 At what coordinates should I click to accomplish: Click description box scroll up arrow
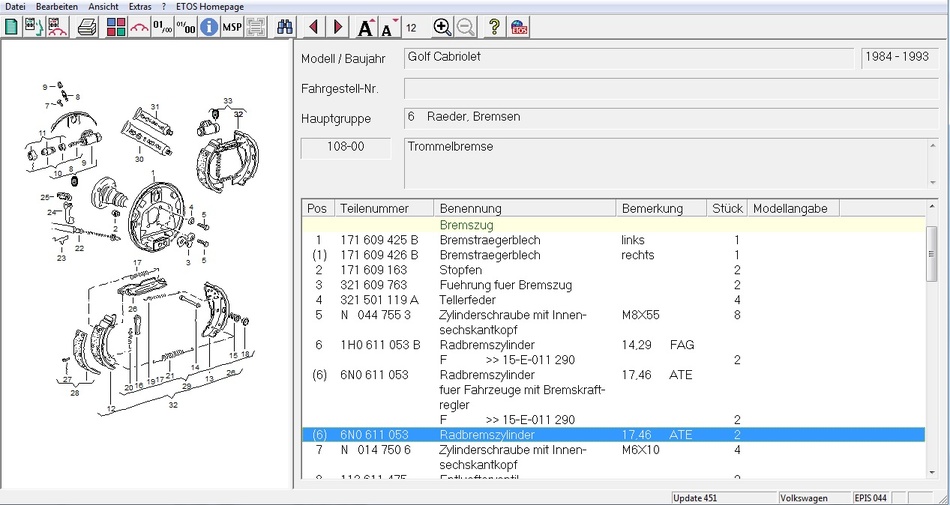coord(933,144)
